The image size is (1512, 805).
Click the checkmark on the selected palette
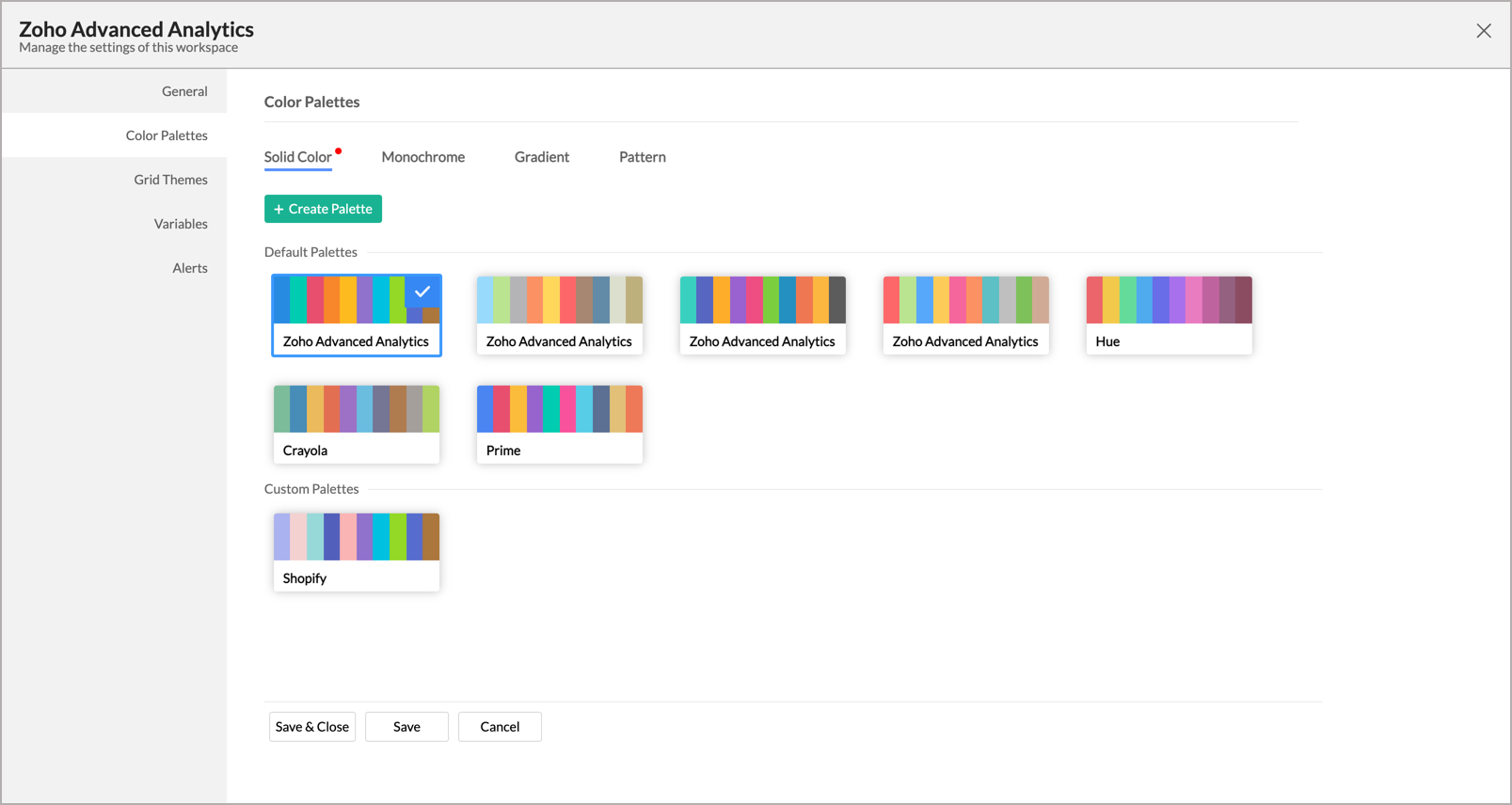pyautogui.click(x=422, y=292)
